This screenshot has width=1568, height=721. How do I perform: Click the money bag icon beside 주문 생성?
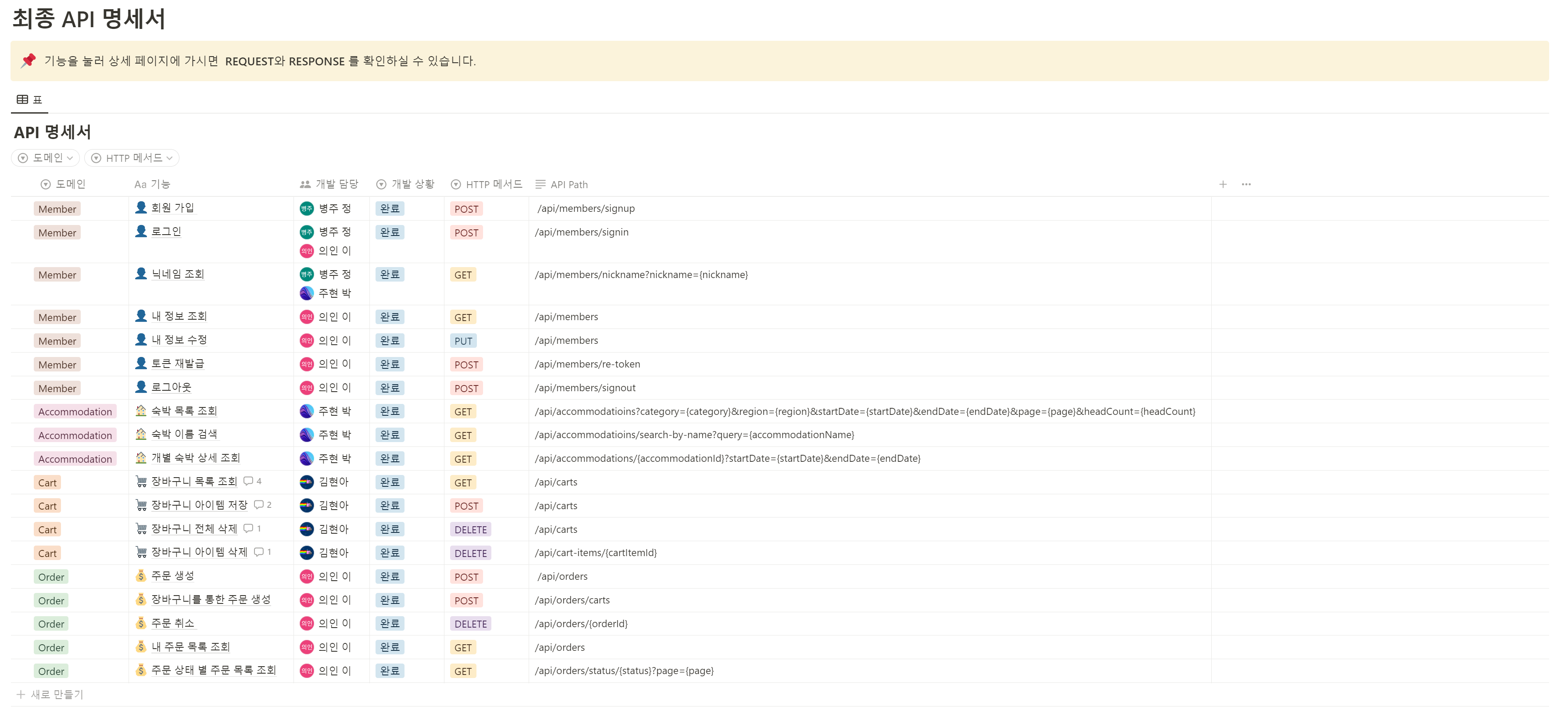coord(140,576)
